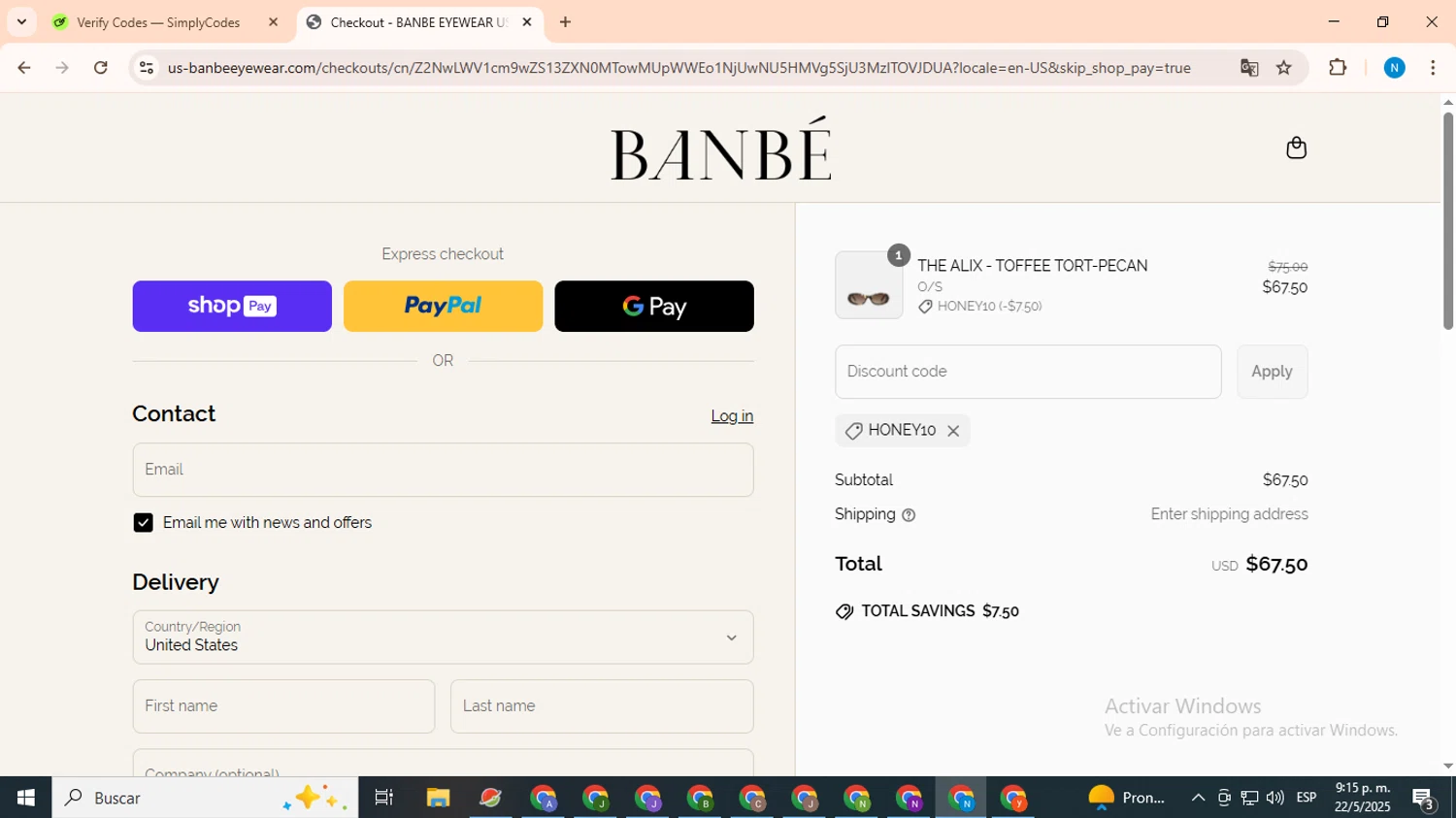1456x818 pixels.
Task: Click the taskbar Buscar search box
Action: coord(205,798)
